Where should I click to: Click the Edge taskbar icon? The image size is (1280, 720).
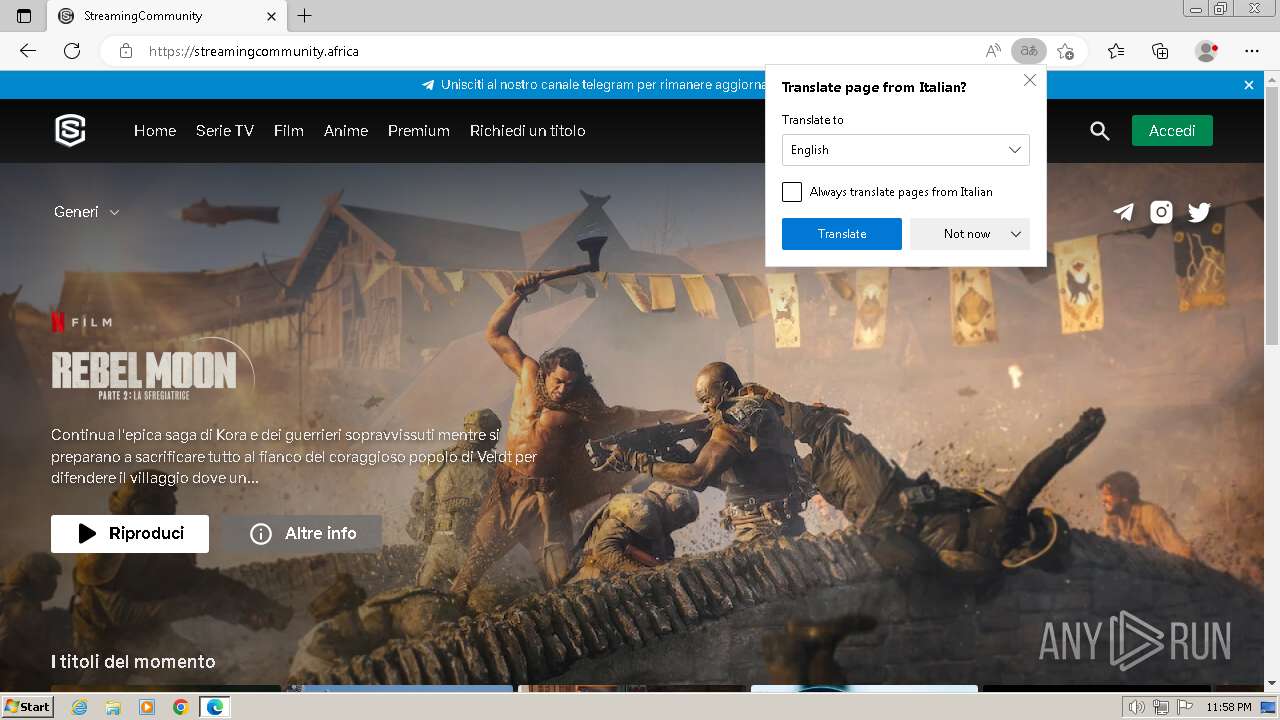tap(215, 707)
